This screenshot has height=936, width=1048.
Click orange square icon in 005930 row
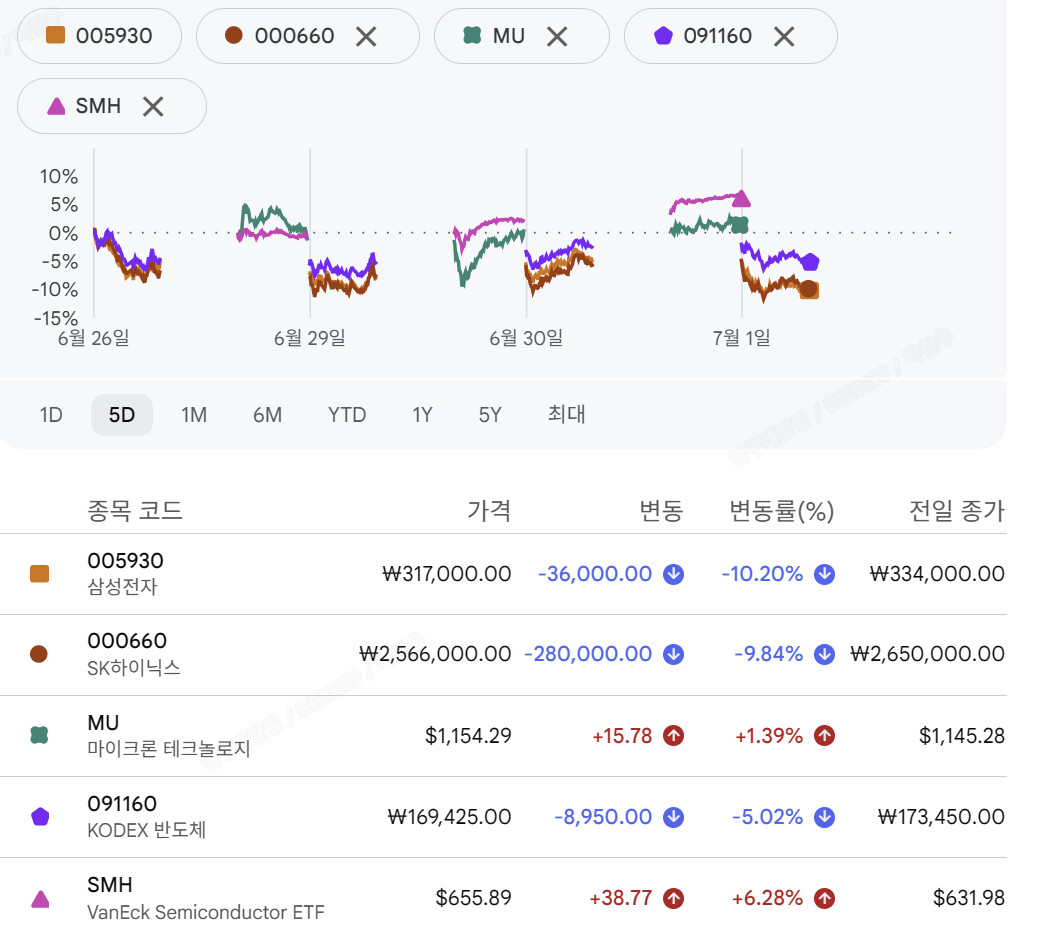[39, 574]
